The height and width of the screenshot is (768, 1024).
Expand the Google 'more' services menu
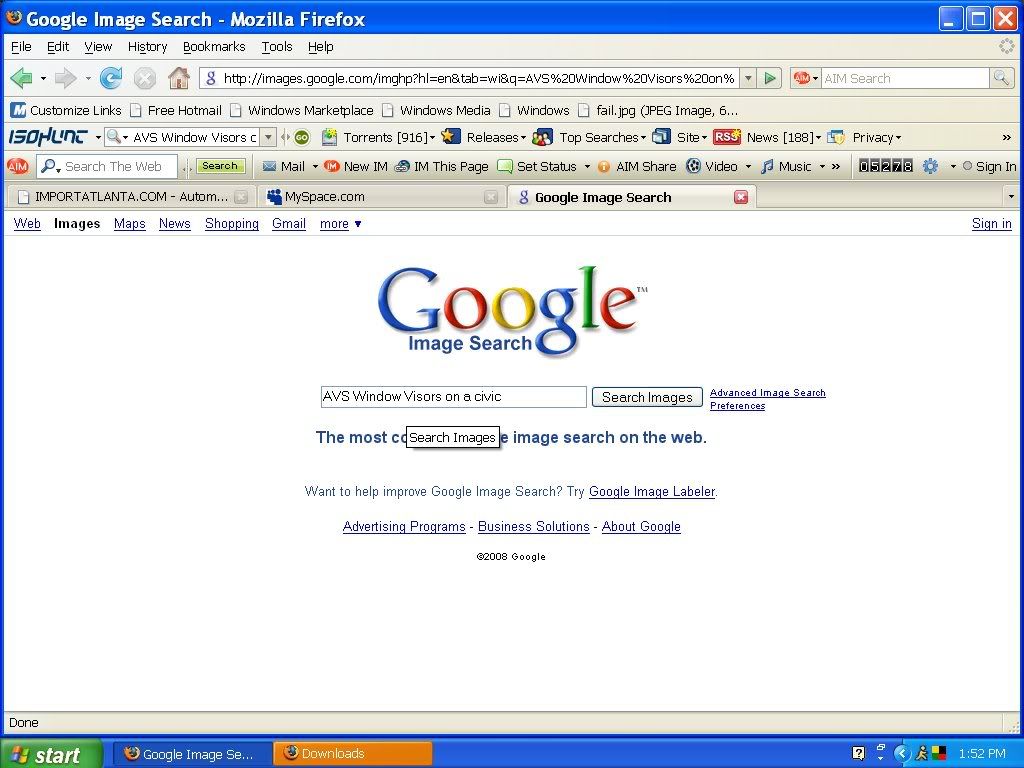coord(340,224)
